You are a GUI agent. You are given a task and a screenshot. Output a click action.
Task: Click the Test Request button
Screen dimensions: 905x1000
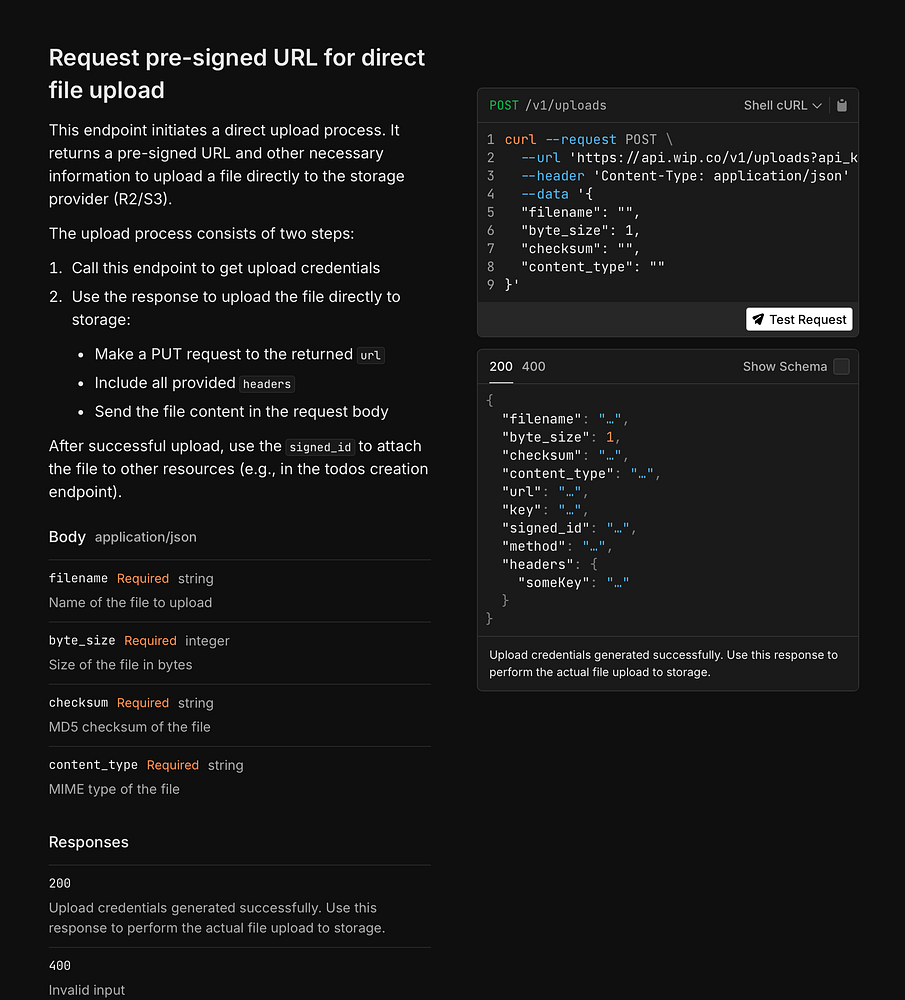click(799, 319)
